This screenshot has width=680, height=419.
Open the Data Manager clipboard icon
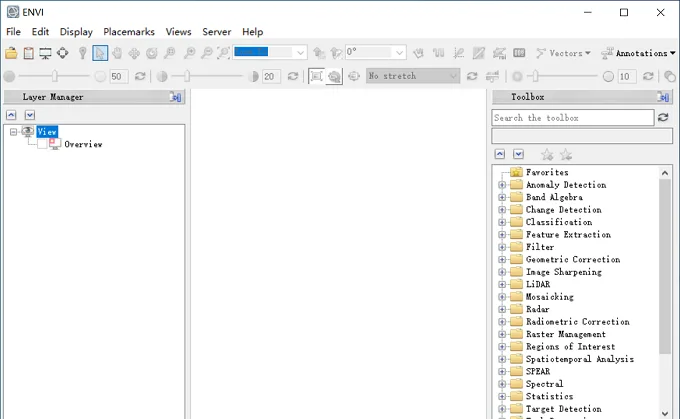tap(29, 53)
